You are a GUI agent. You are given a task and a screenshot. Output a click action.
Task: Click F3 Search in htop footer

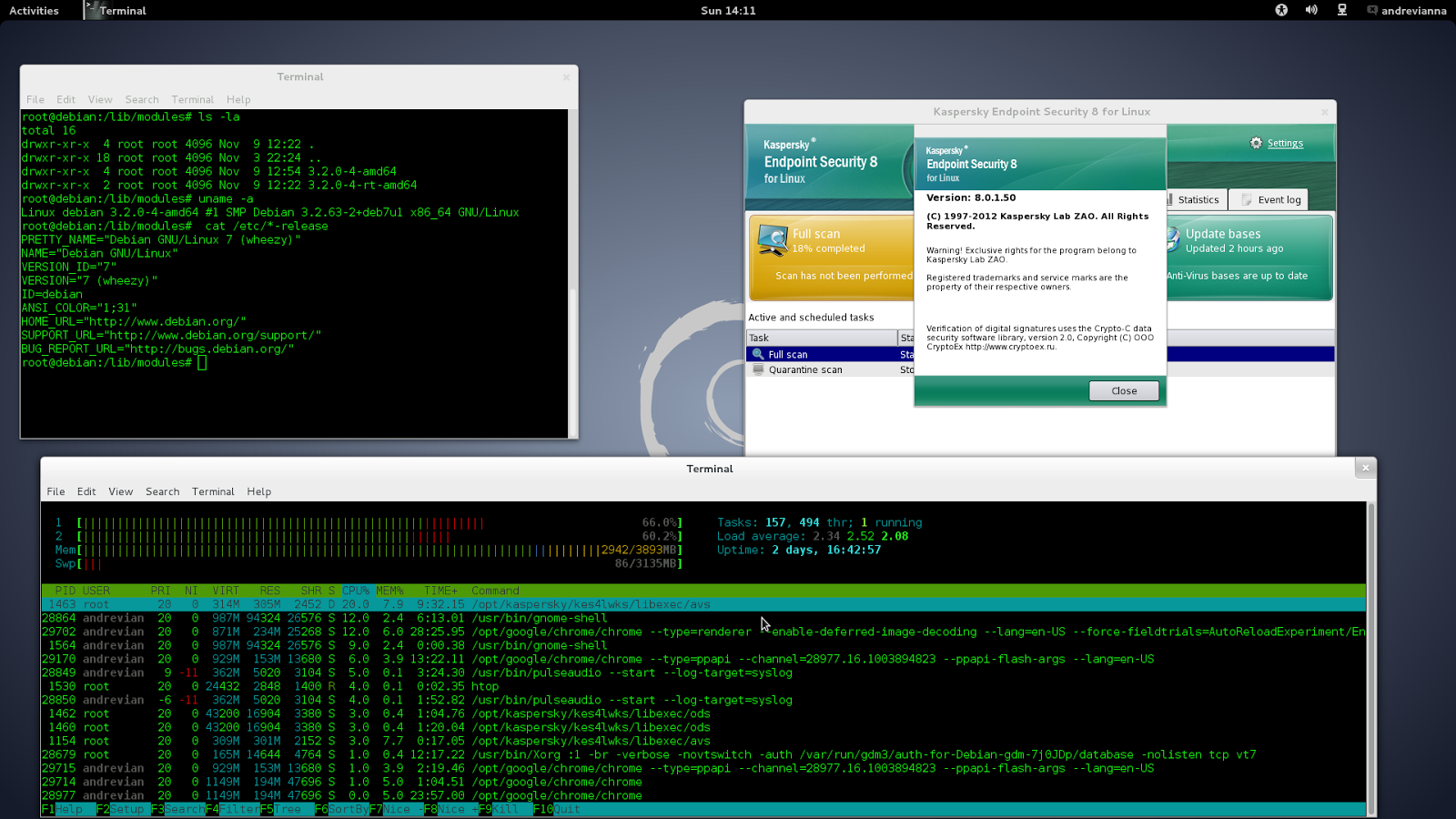[x=178, y=809]
